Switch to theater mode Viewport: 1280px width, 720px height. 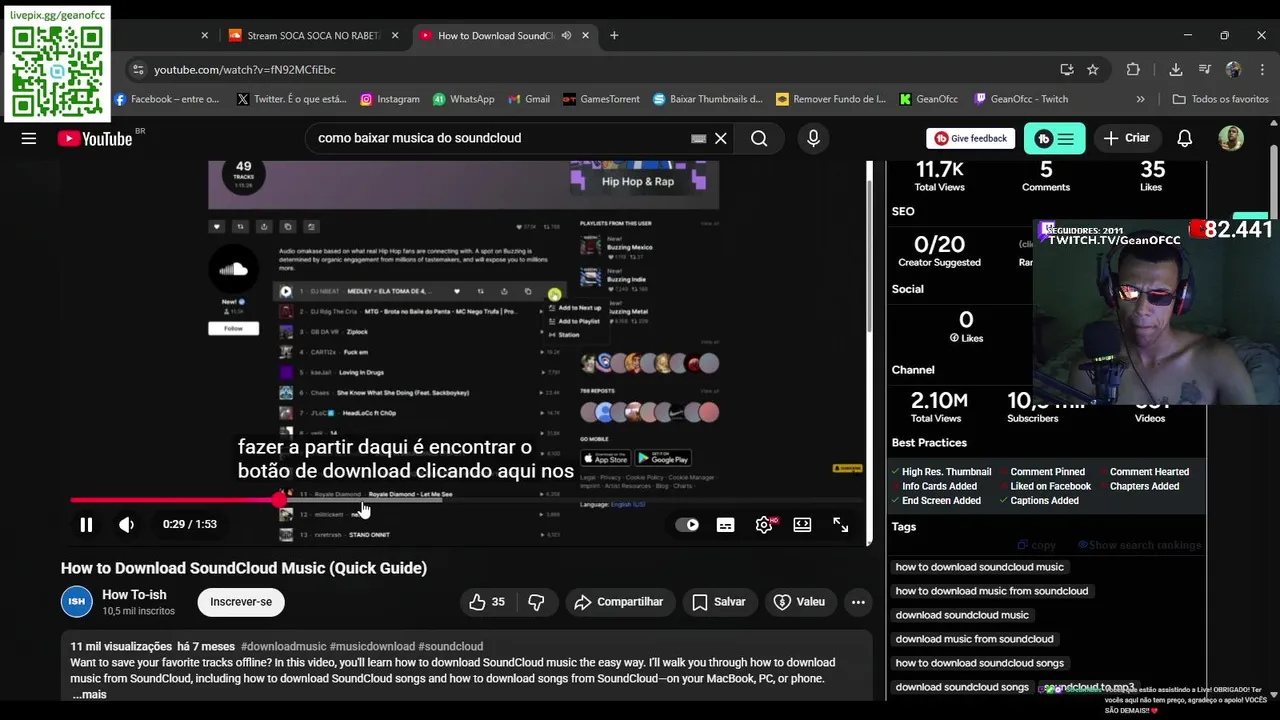pos(802,525)
